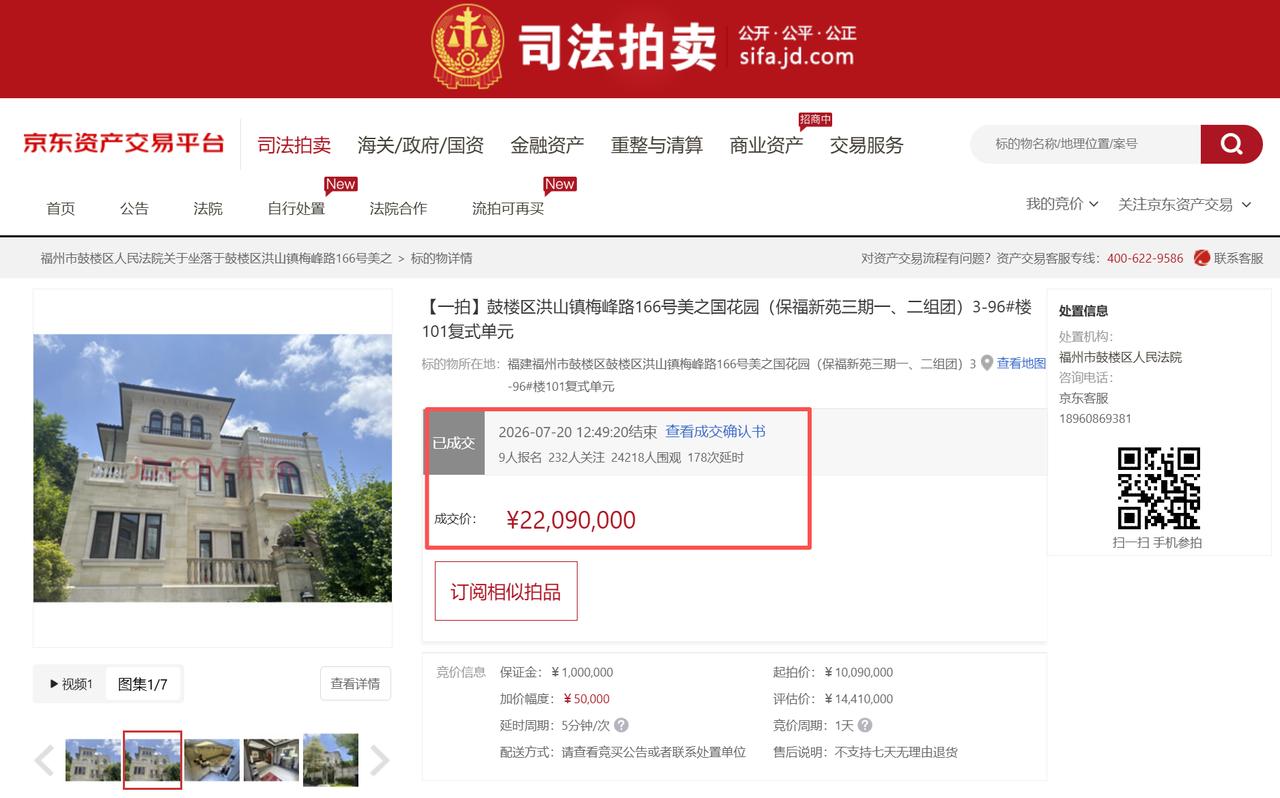Image resolution: width=1280 pixels, height=798 pixels.
Task: Click the search magnifier button
Action: [x=1231, y=144]
